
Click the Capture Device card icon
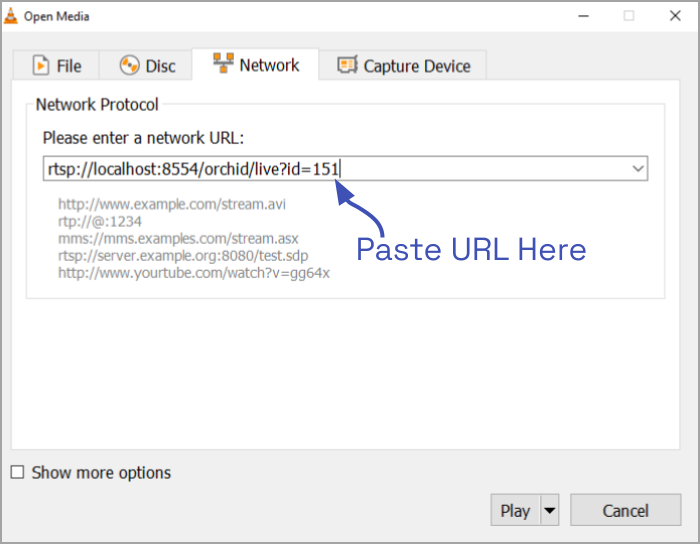pos(347,65)
